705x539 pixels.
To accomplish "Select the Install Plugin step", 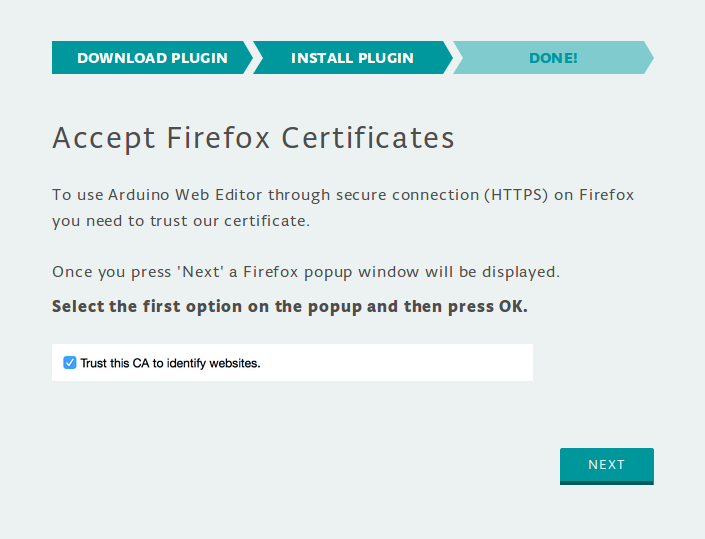I will 352,58.
